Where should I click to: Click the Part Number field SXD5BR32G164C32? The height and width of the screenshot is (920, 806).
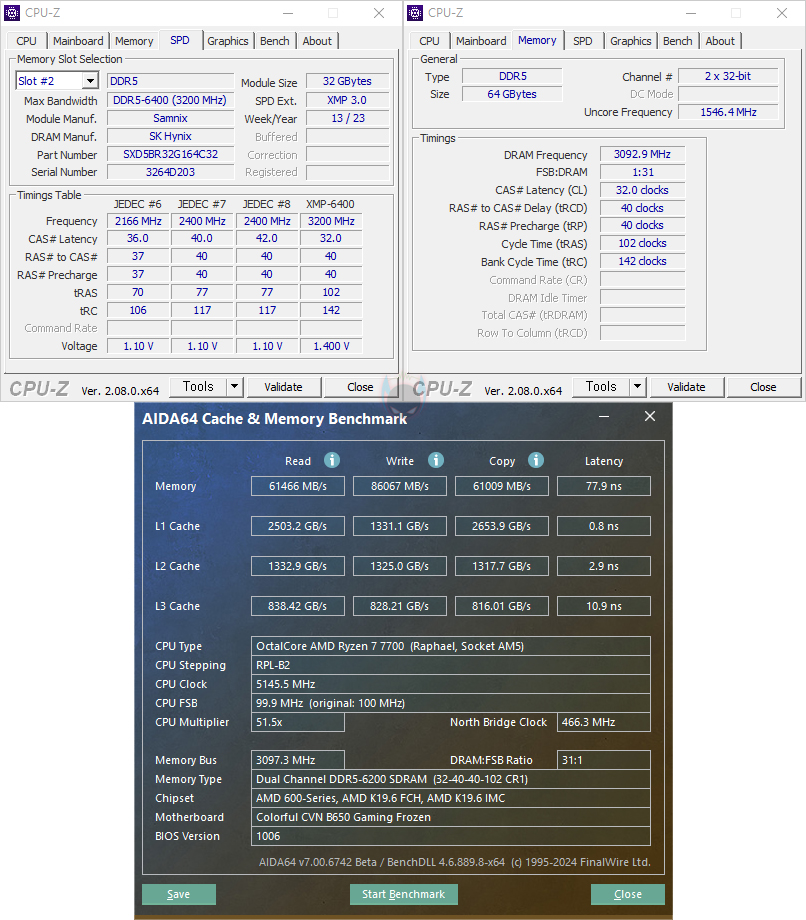170,154
